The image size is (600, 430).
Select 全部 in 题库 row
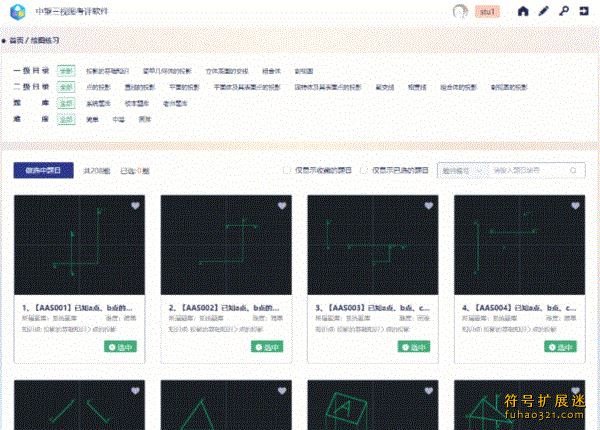click(x=66, y=103)
